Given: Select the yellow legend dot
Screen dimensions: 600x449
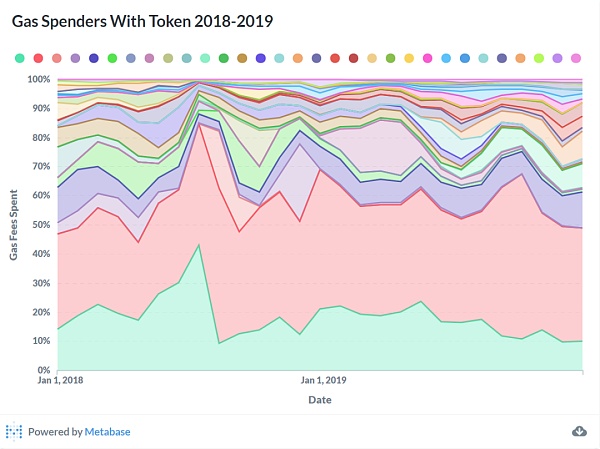Looking at the screenshot, I should (x=409, y=60).
